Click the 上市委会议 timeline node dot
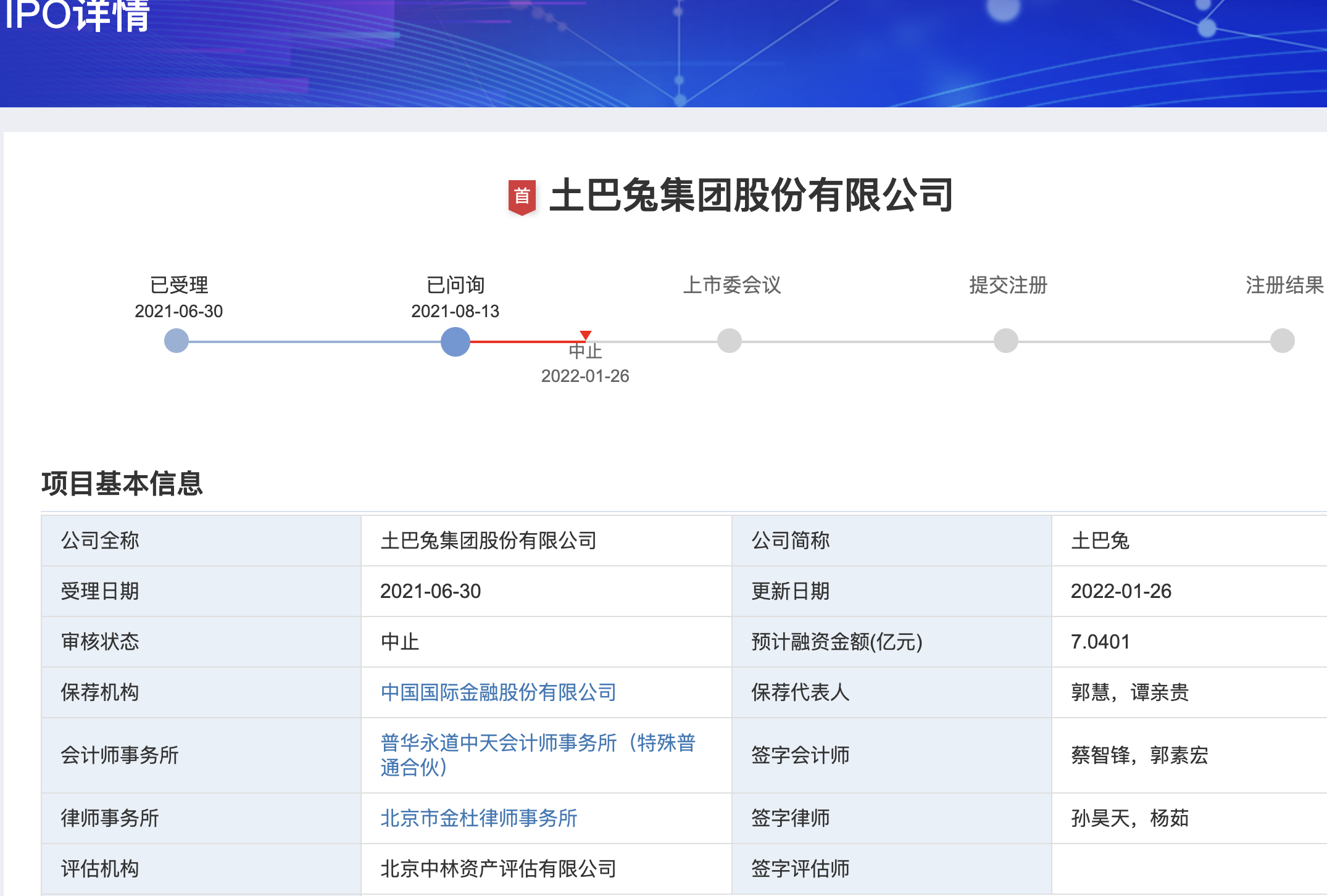The height and width of the screenshot is (896, 1327). [730, 341]
